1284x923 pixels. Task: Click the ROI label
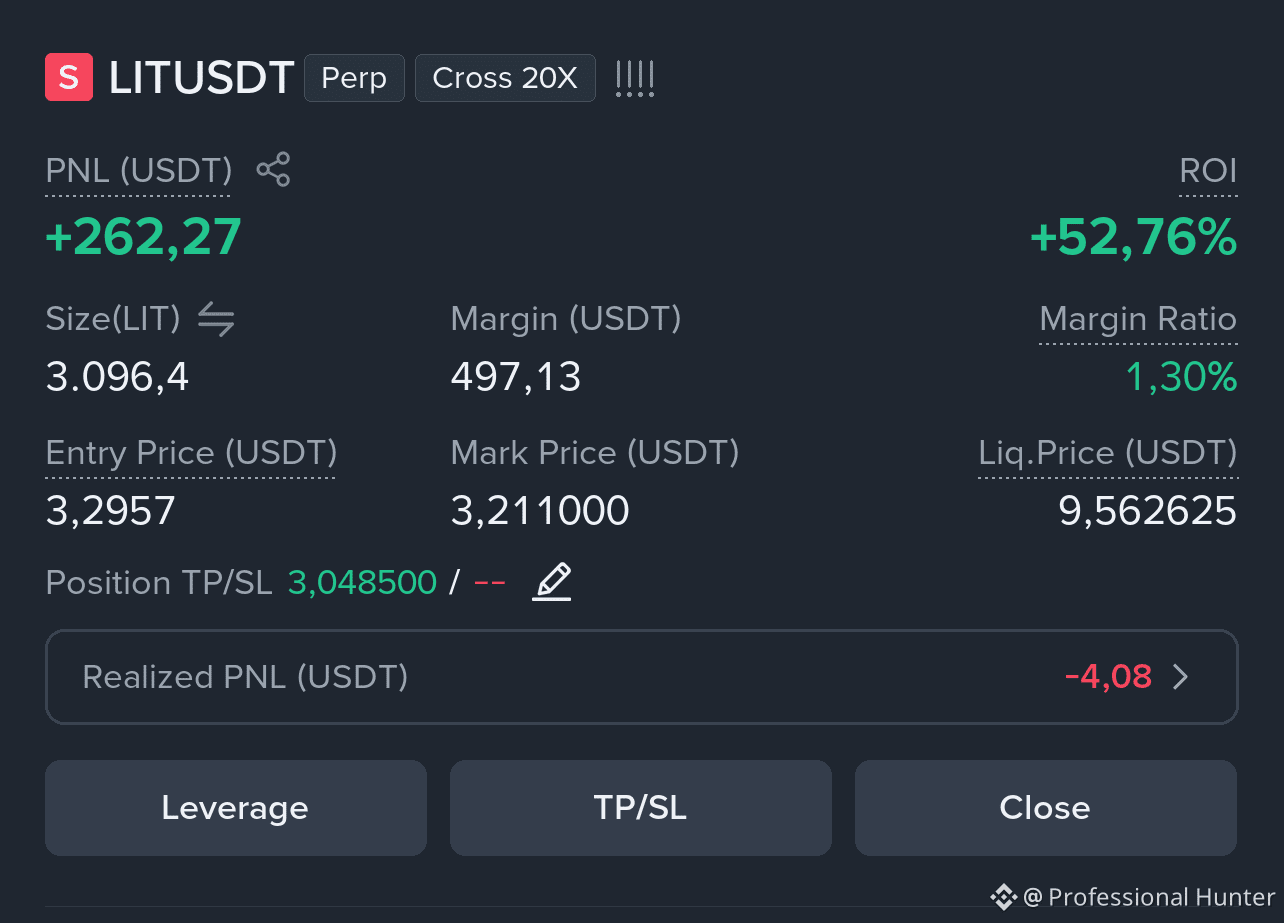point(1208,171)
